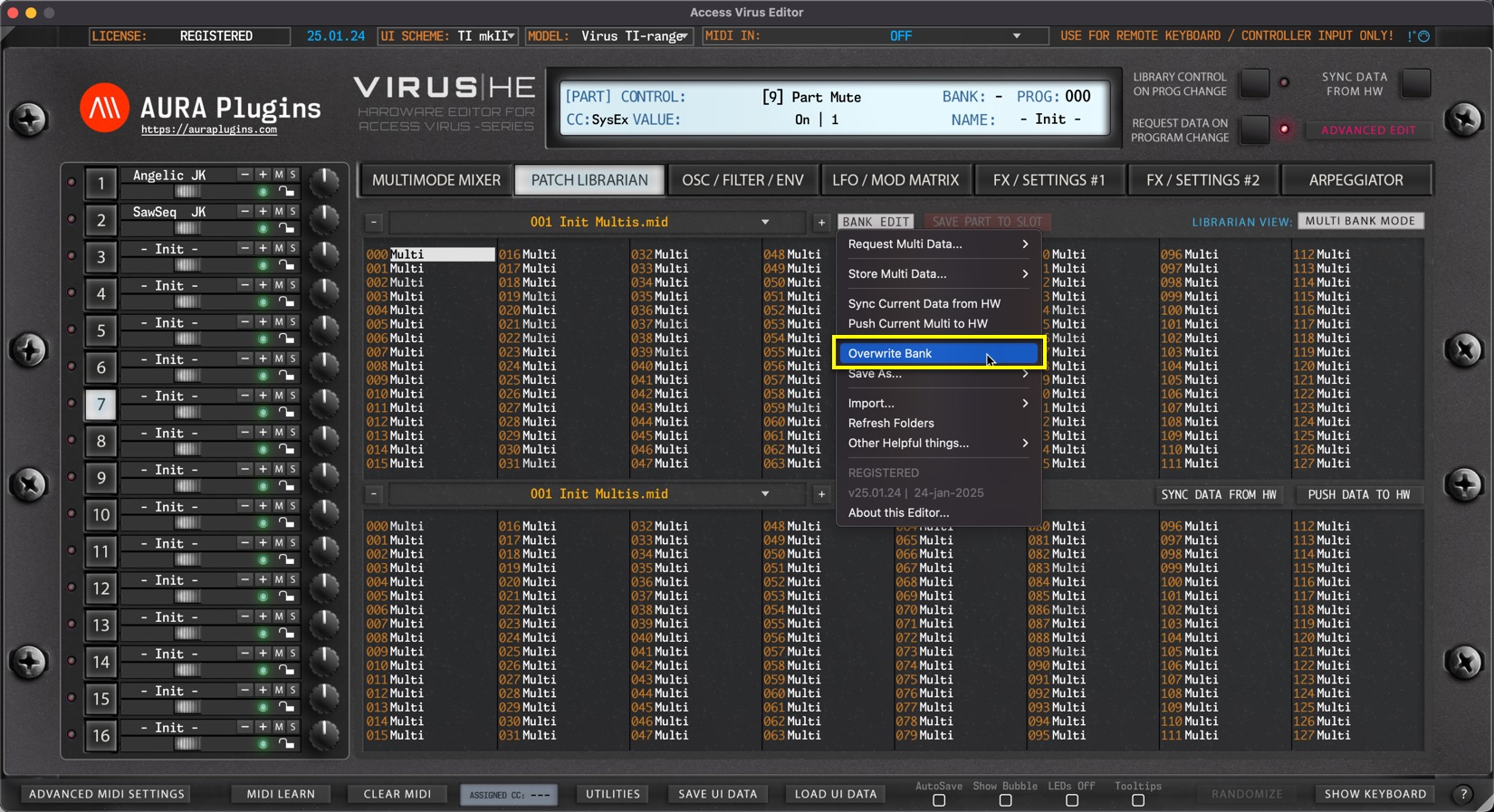The width and height of the screenshot is (1494, 812).
Task: Expand the Request Multi Data submenu
Action: [x=937, y=244]
